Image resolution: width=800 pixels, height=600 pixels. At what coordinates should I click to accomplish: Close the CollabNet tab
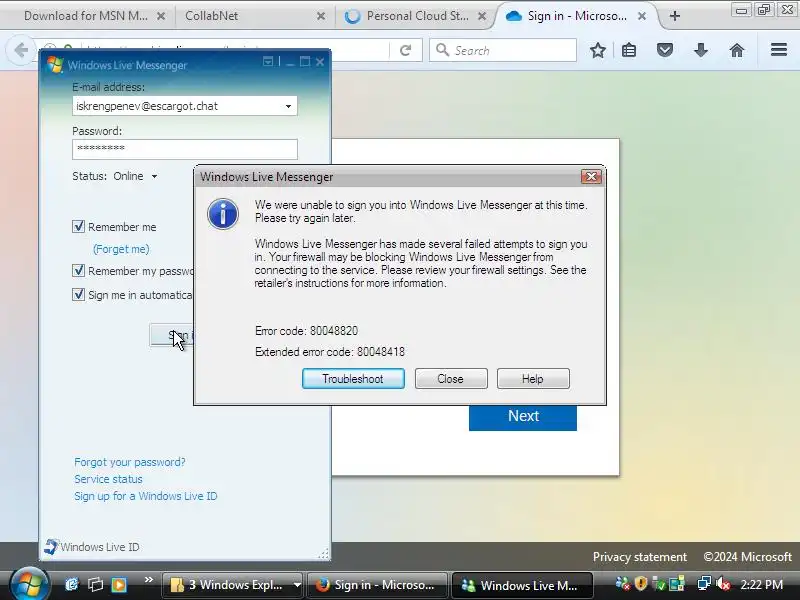[321, 16]
